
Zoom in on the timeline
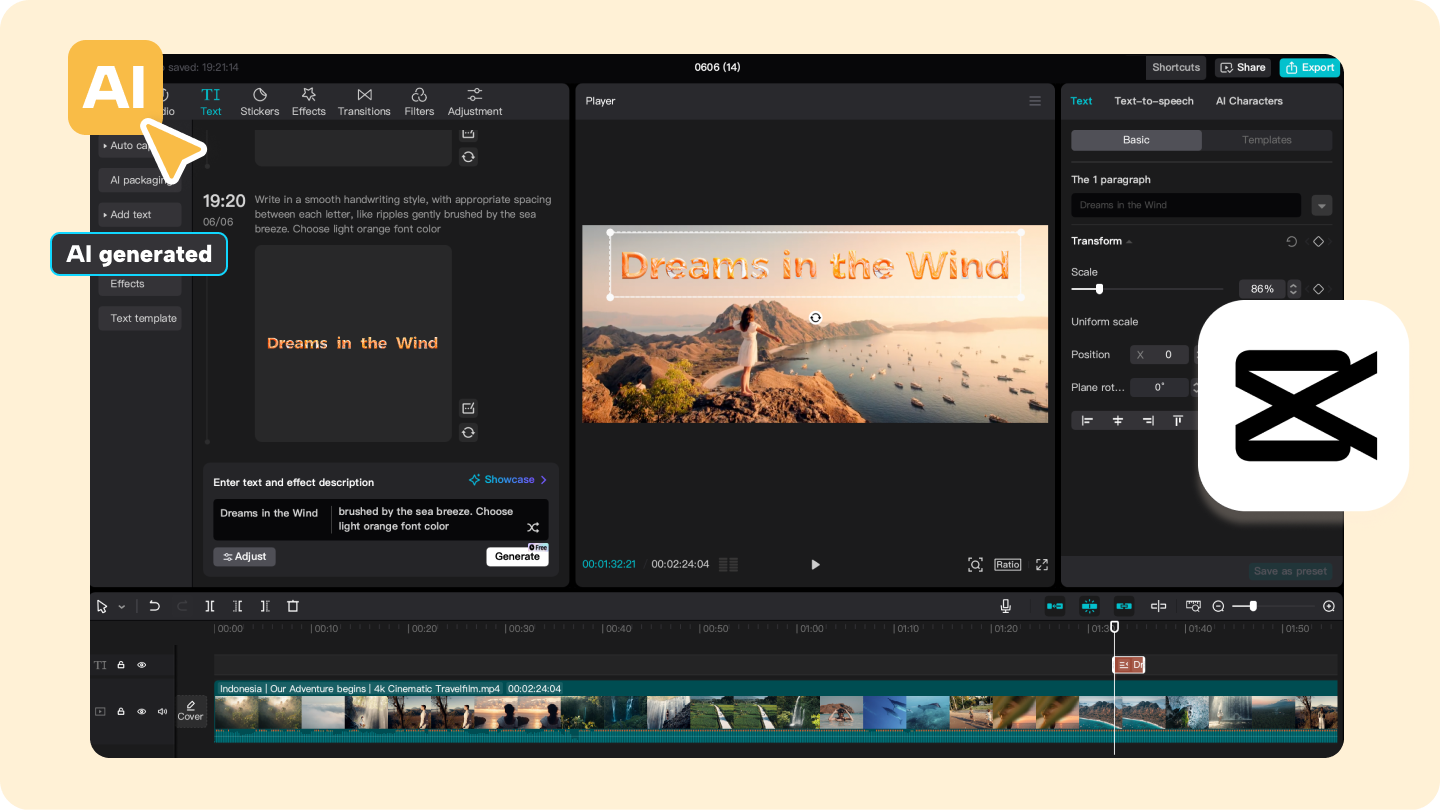click(1328, 605)
